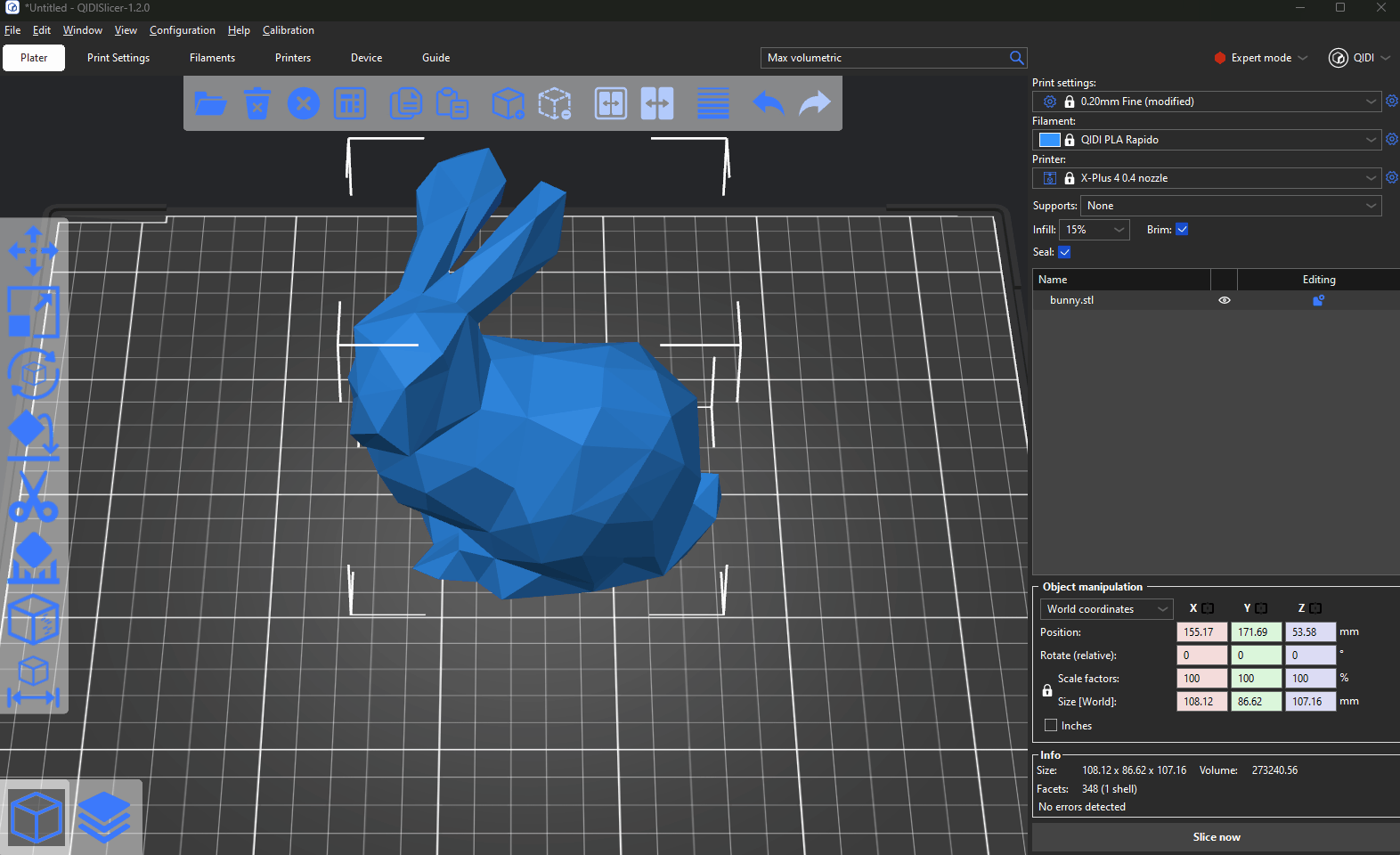Open the 0.20mm Fine print settings dropdown
The image size is (1400, 855).
coord(1207,102)
